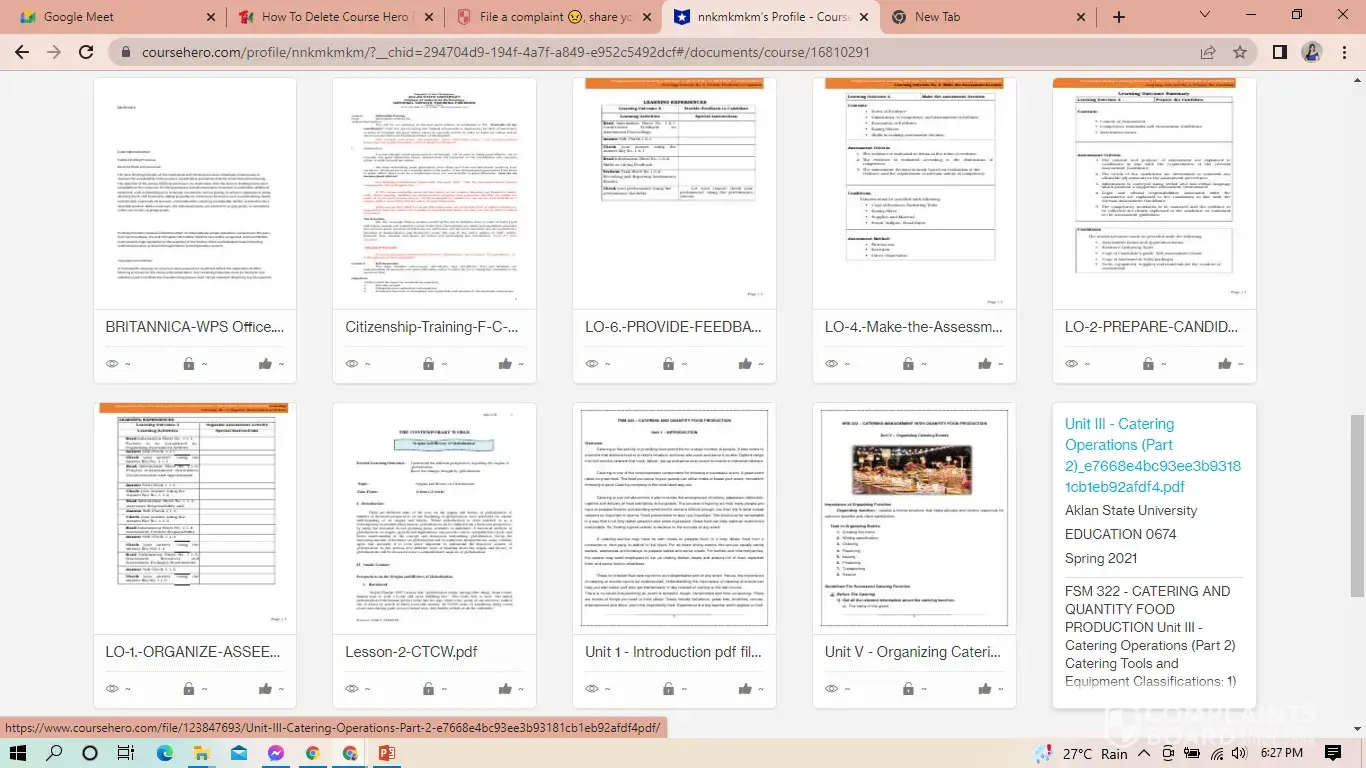
Task: Reload the Course Hero page
Action: [86, 52]
